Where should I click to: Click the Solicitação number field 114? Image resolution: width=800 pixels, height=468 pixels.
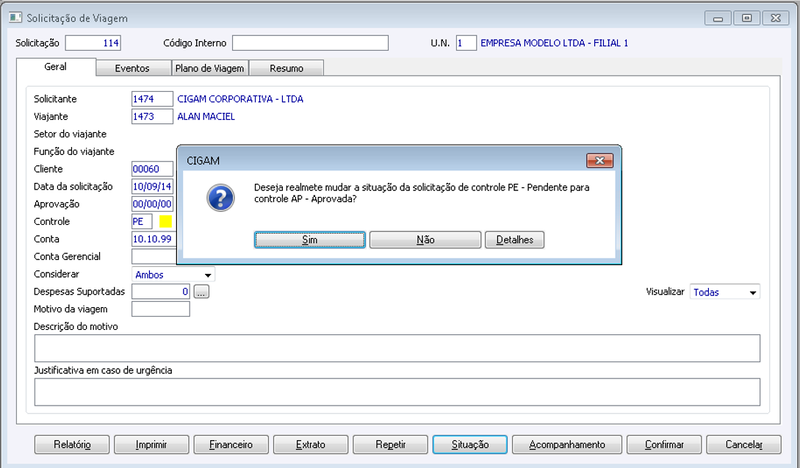click(93, 43)
